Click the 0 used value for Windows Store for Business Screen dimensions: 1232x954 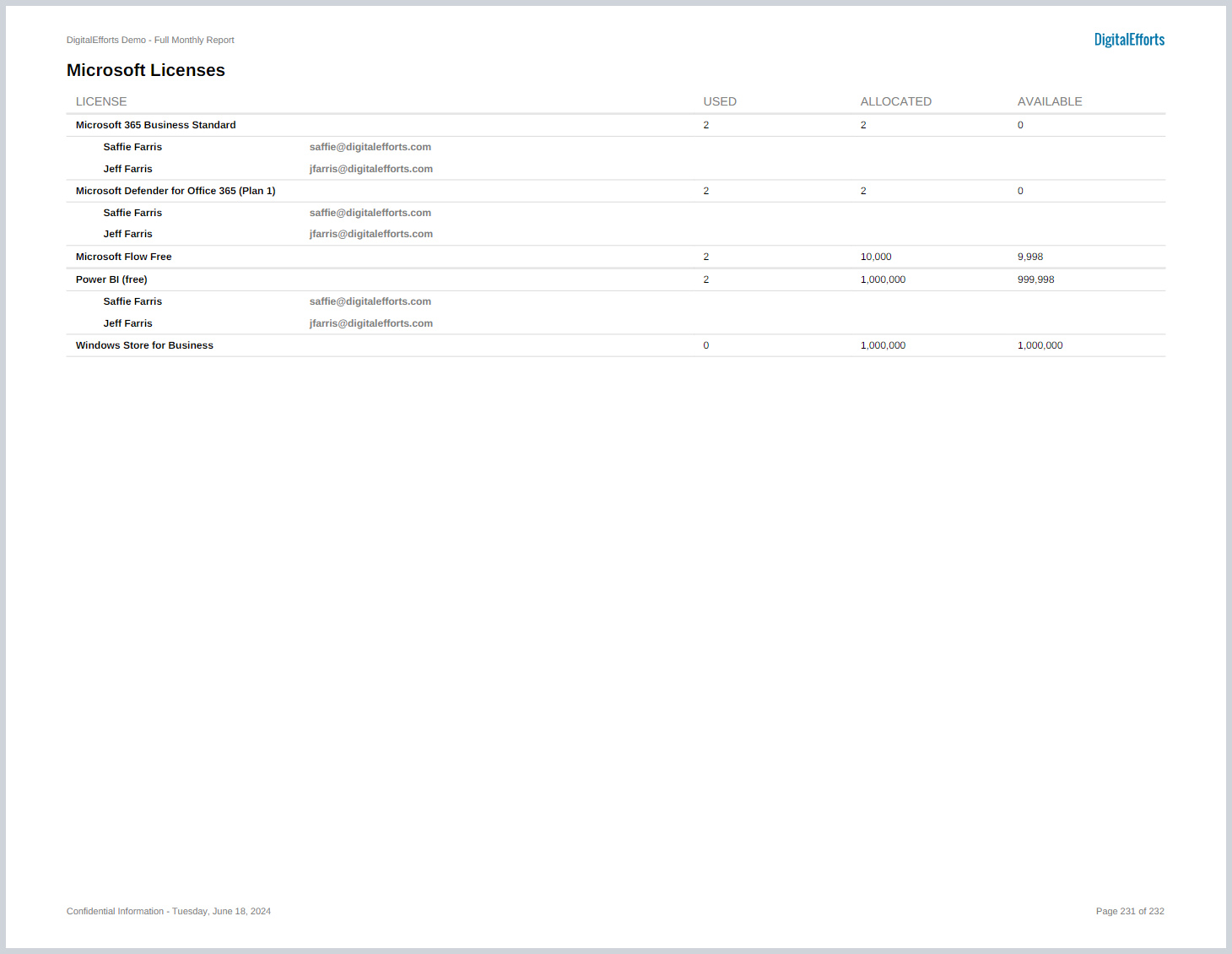(x=706, y=345)
